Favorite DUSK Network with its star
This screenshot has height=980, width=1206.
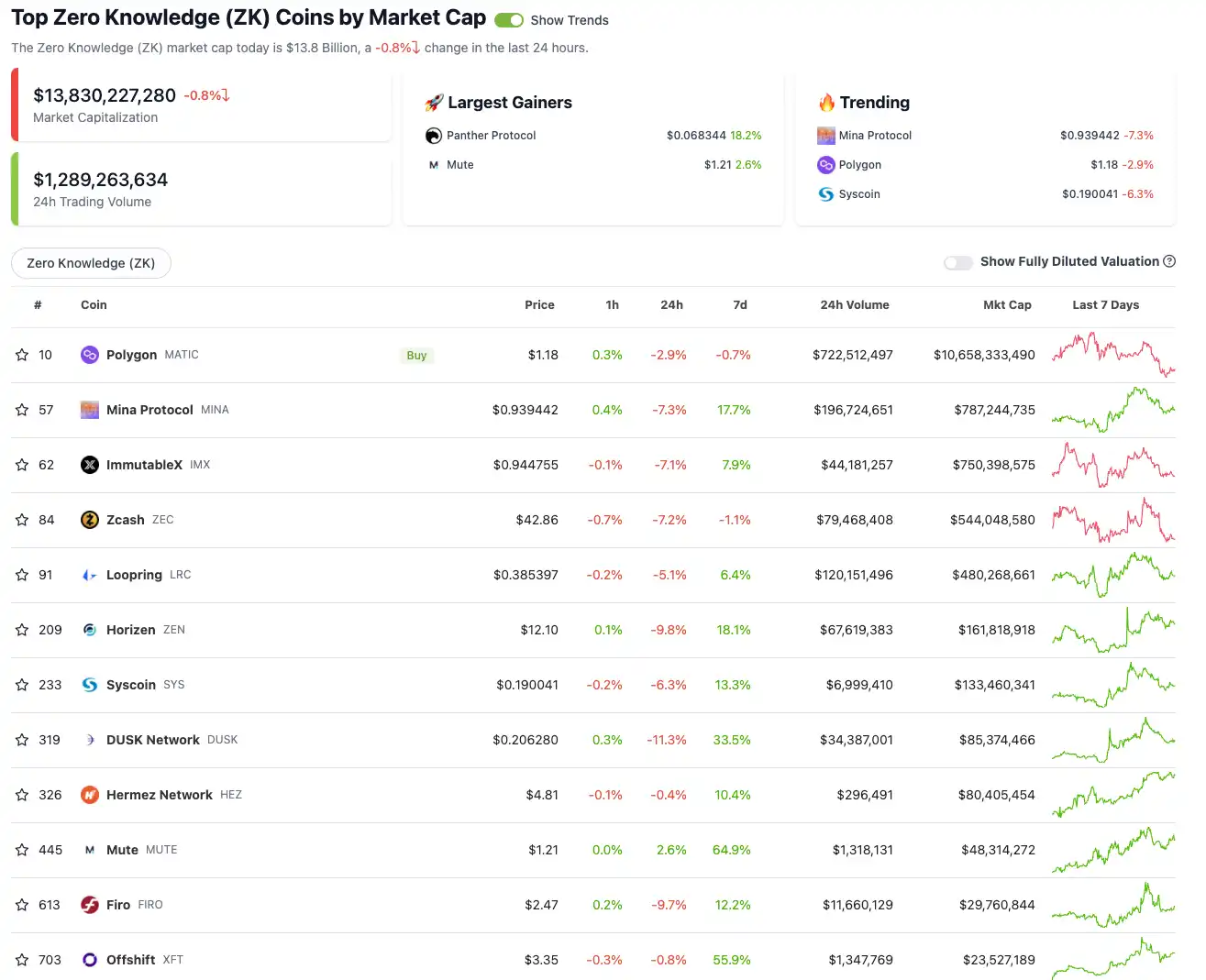pyautogui.click(x=22, y=740)
